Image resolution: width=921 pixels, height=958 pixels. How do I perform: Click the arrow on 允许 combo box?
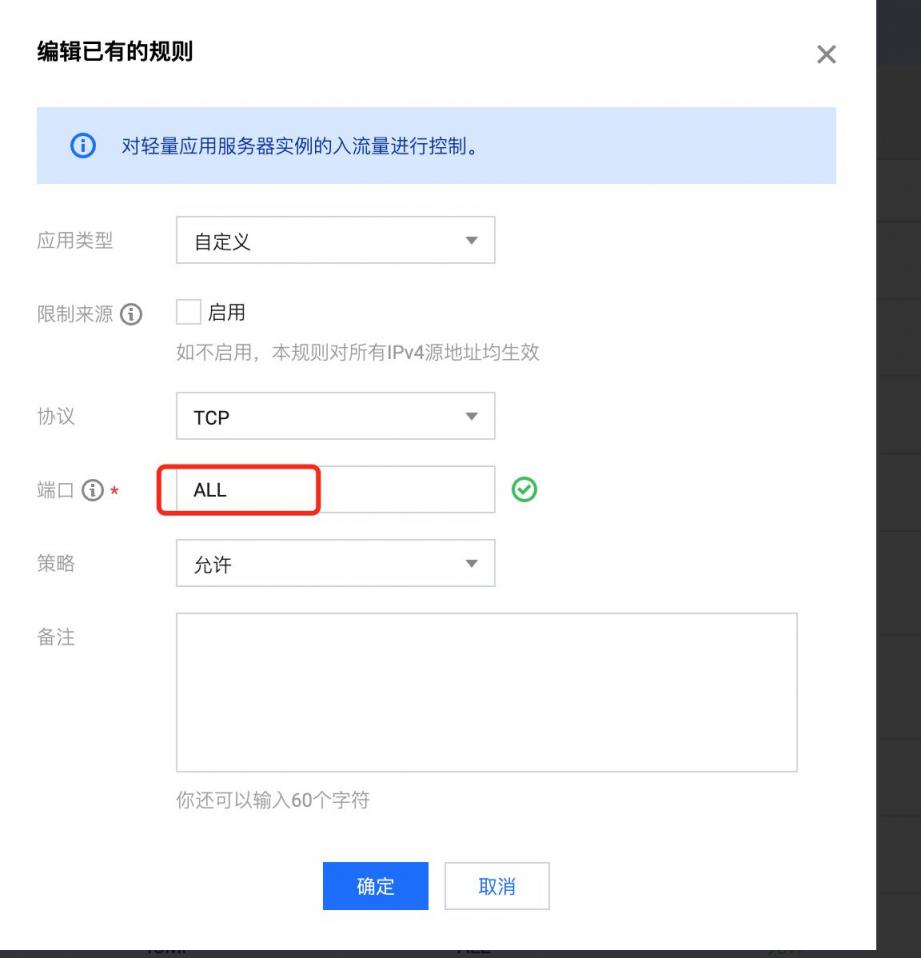(x=472, y=564)
